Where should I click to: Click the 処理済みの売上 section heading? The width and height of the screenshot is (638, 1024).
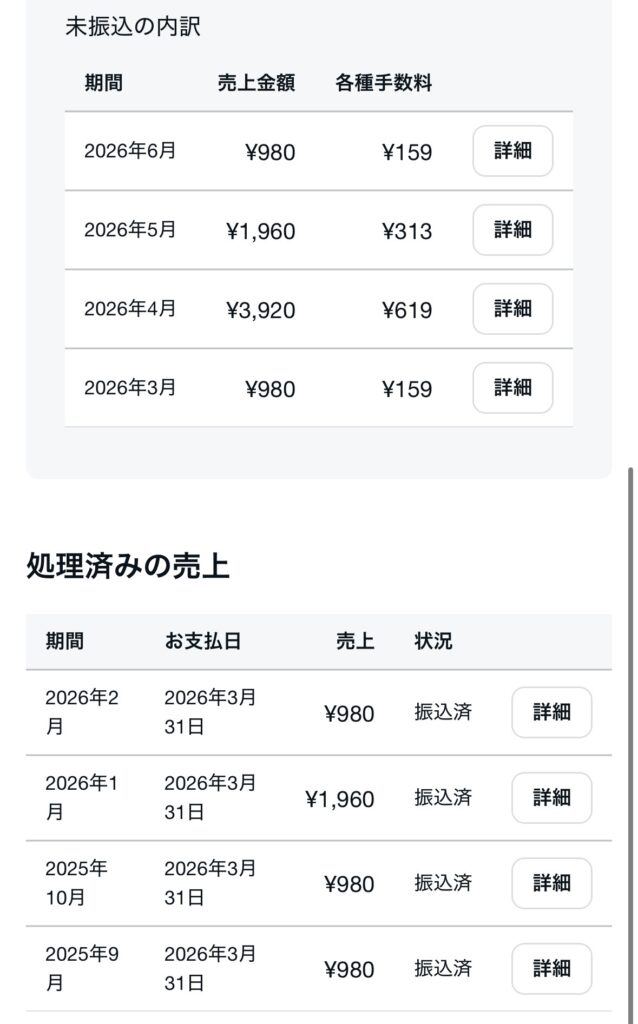pos(128,566)
